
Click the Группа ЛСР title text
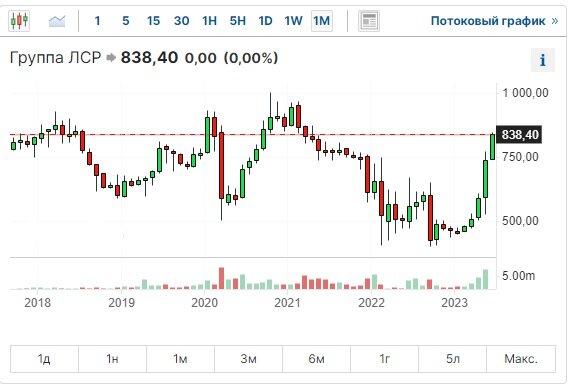click(x=55, y=58)
